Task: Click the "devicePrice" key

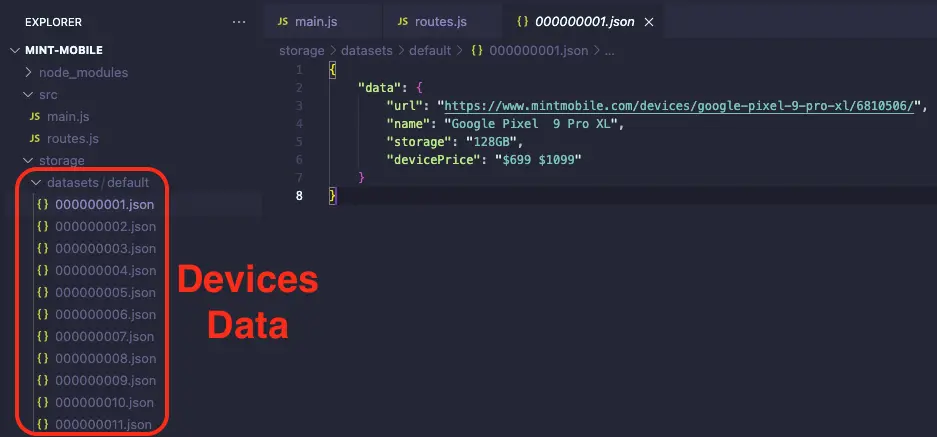Action: coord(433,160)
